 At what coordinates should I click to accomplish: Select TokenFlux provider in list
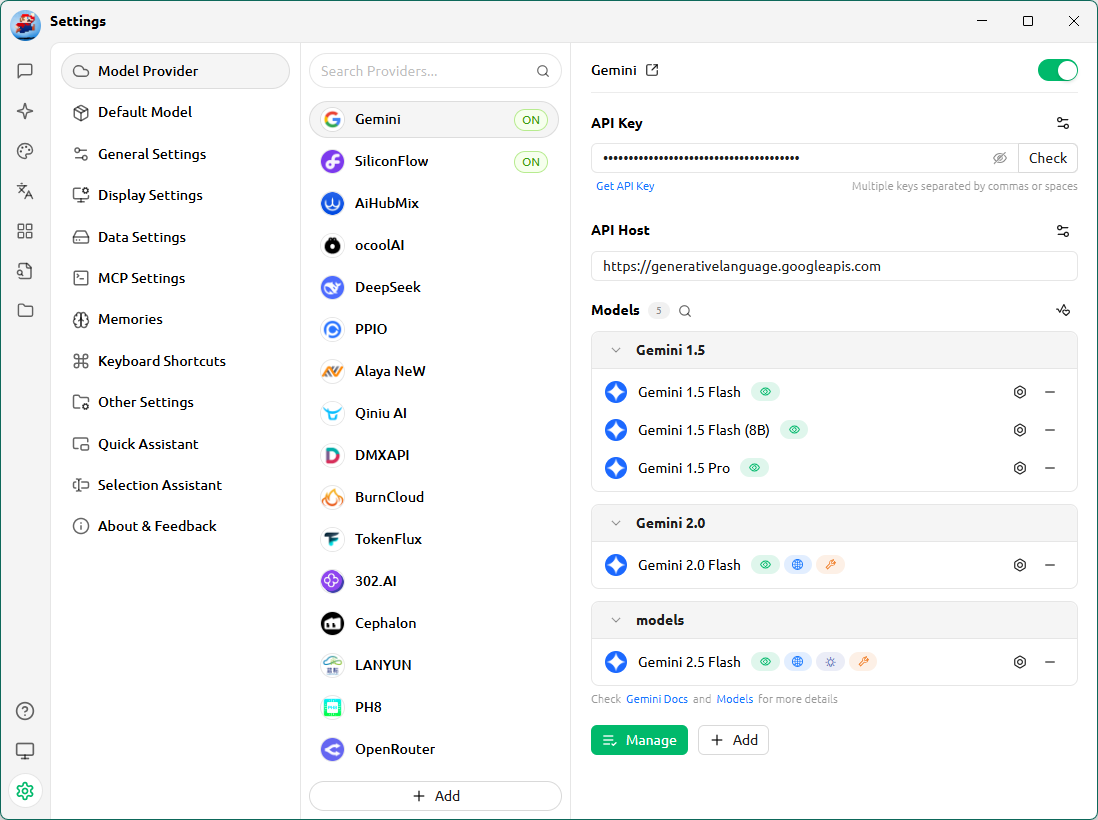(x=434, y=539)
